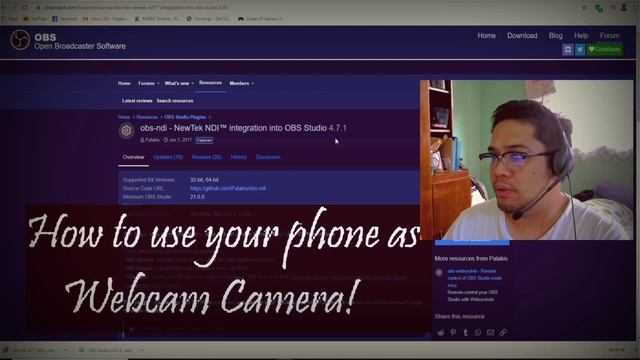640x360 pixels.
Task: Click the '21.0.0' minimum version text
Action: coord(197,197)
